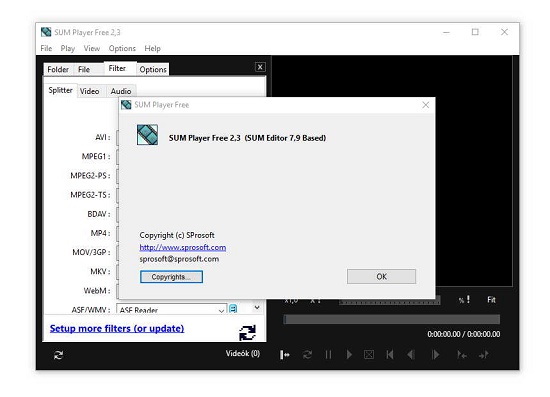Click the MOV/3GP label
Screen dimensions: 550x397
91,252
